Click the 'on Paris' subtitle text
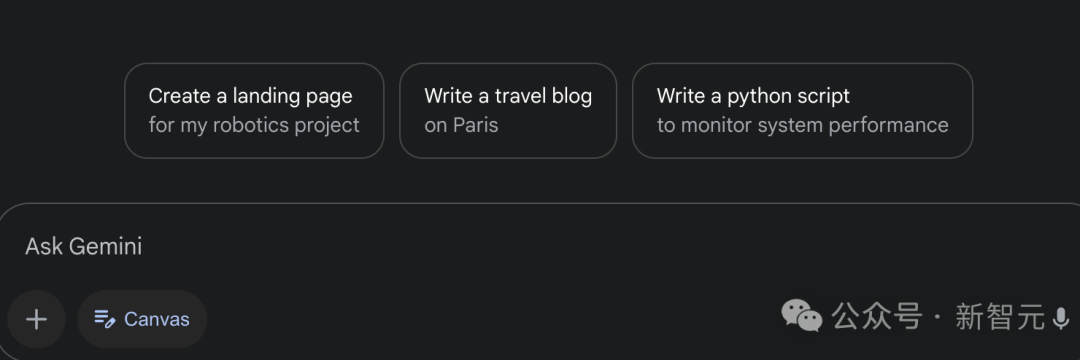Viewport: 1080px width, 360px height. tap(461, 125)
